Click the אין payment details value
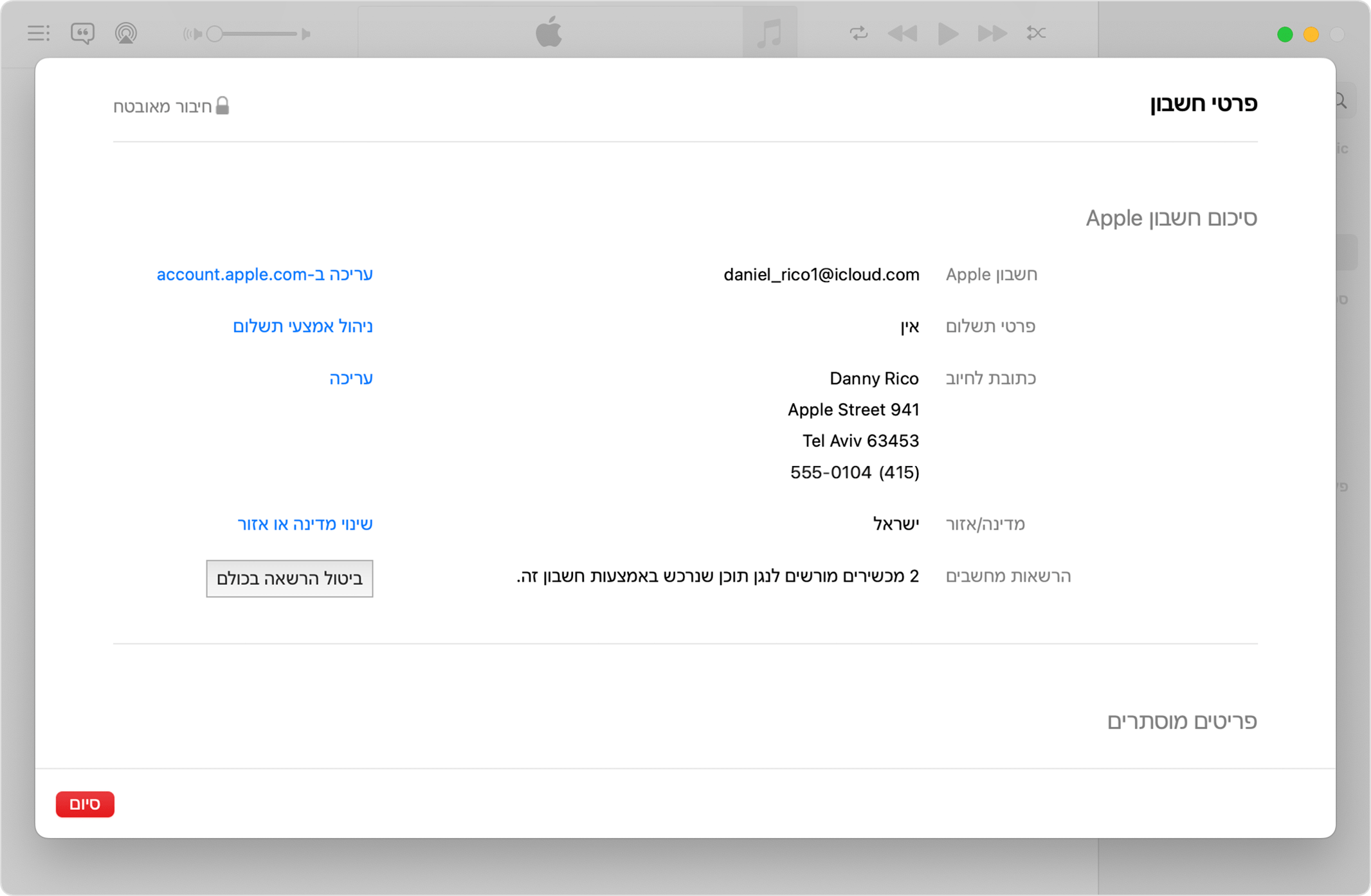This screenshot has height=896, width=1371. pos(910,327)
